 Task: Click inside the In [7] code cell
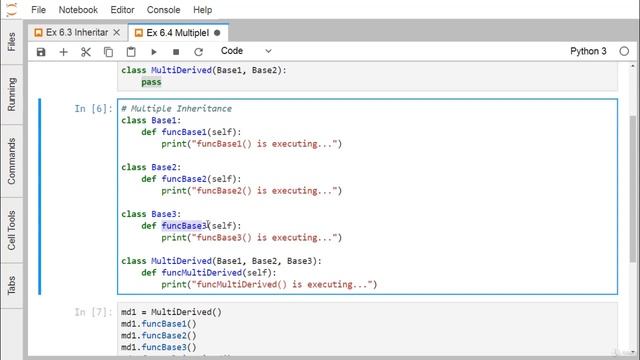tap(367, 329)
